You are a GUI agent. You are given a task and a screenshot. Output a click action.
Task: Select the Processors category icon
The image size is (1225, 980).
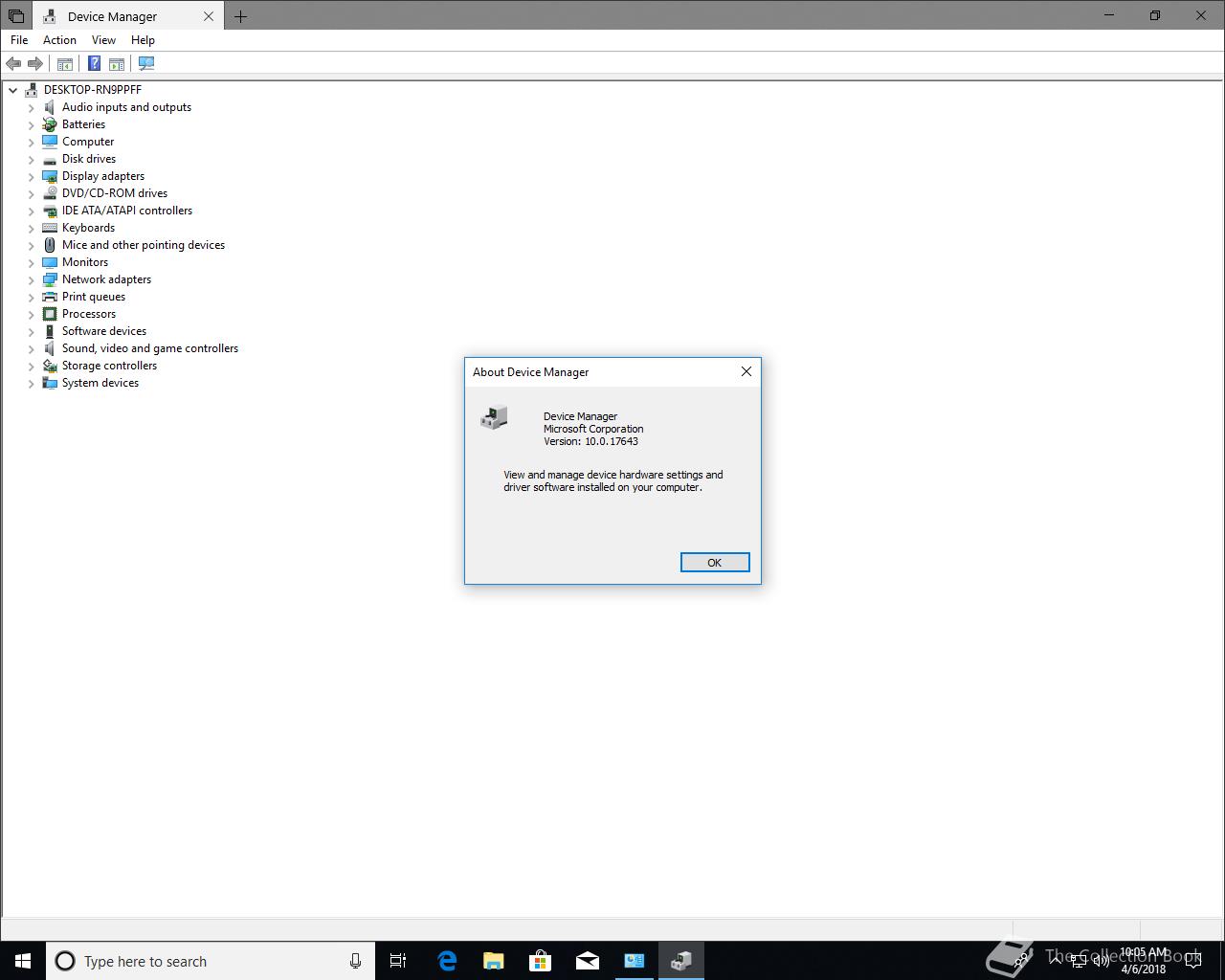coord(50,314)
